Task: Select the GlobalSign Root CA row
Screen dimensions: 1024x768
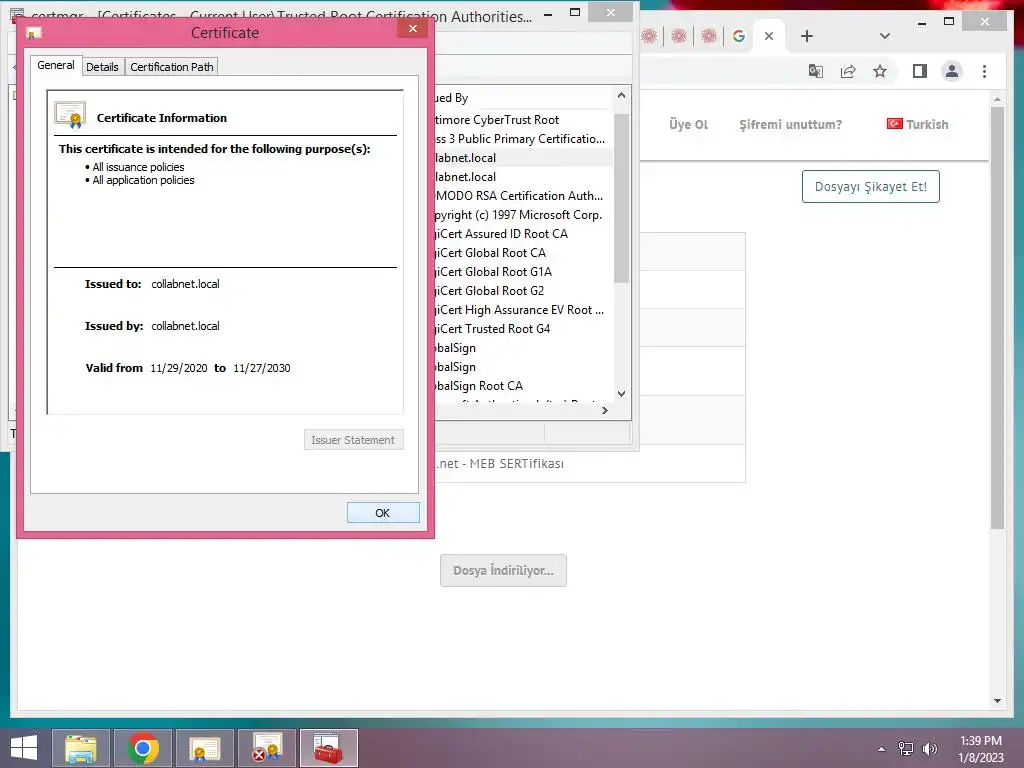Action: (524, 385)
